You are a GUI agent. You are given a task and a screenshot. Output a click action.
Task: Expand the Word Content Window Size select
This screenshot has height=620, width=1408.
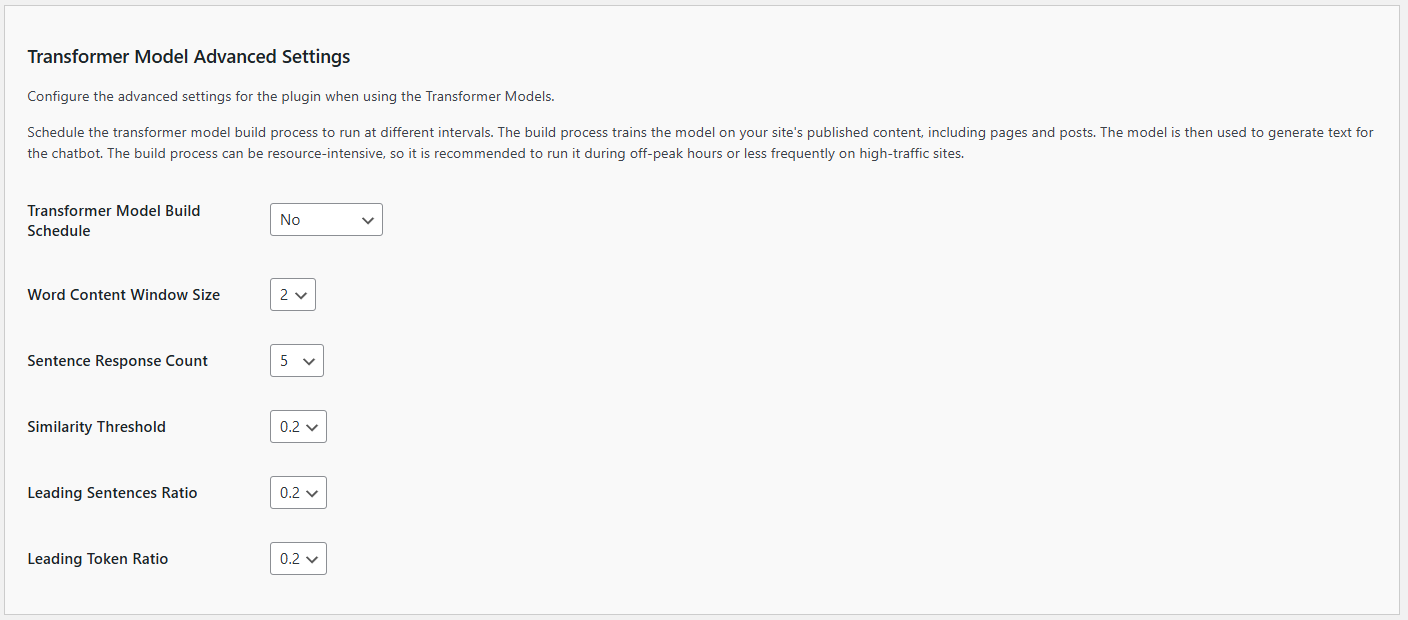click(x=293, y=295)
